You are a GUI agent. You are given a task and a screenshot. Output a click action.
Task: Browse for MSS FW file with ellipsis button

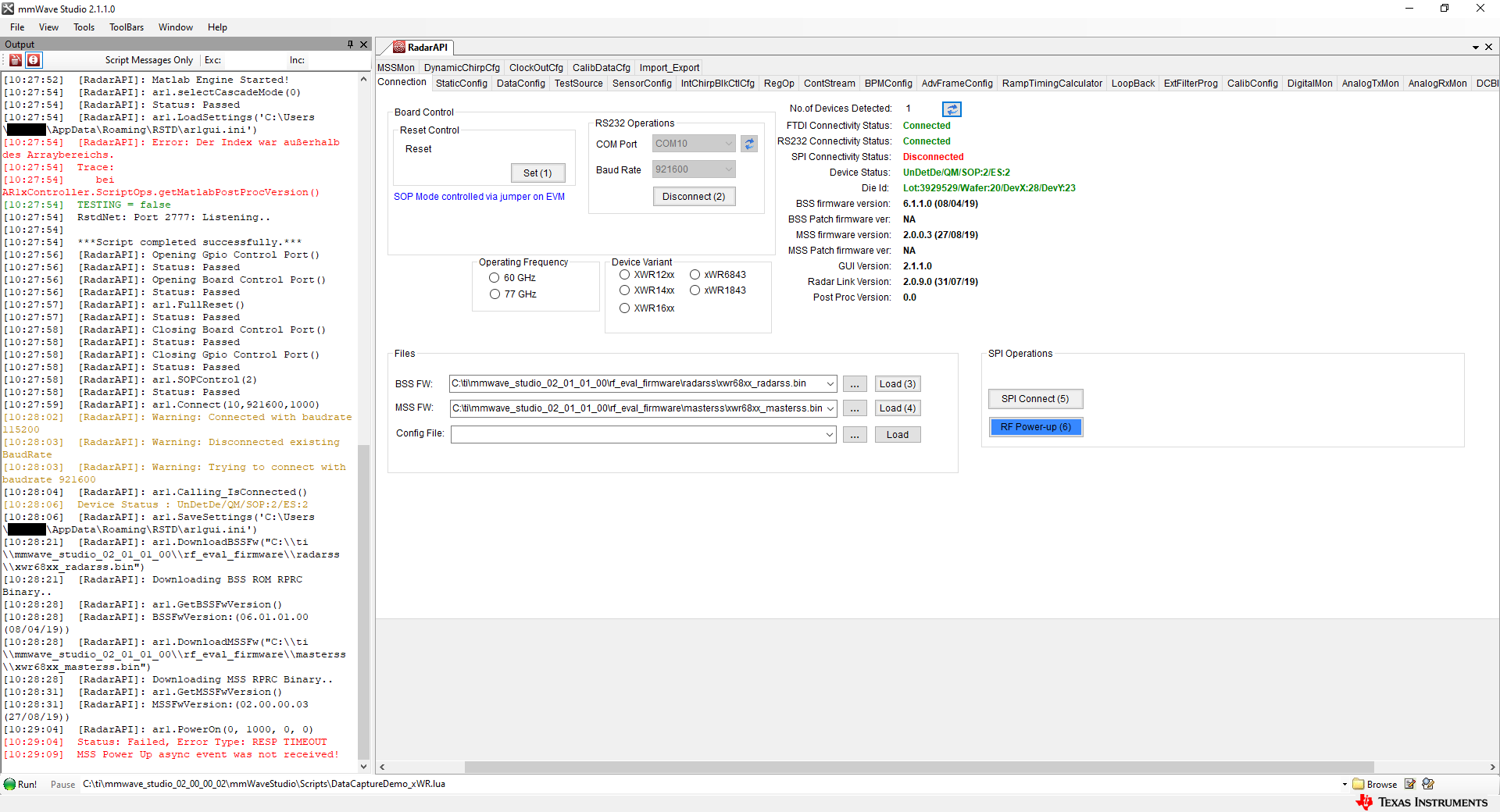pos(855,408)
